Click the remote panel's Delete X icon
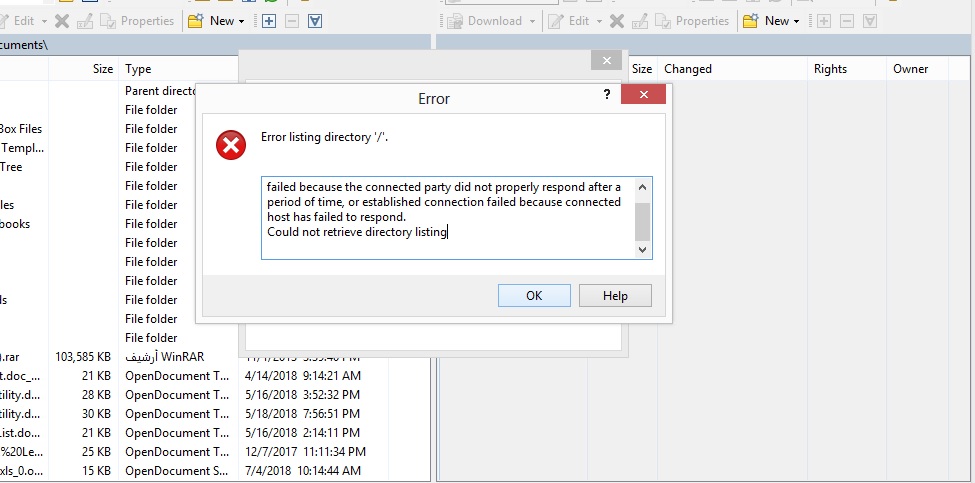The image size is (975, 483). click(617, 21)
